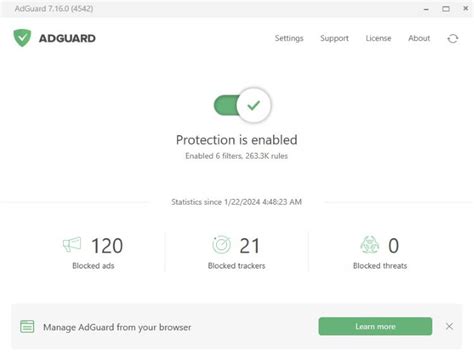Click the AdGuard green shield logo
Screen dimensions: 474x360
pyautogui.click(x=22, y=38)
